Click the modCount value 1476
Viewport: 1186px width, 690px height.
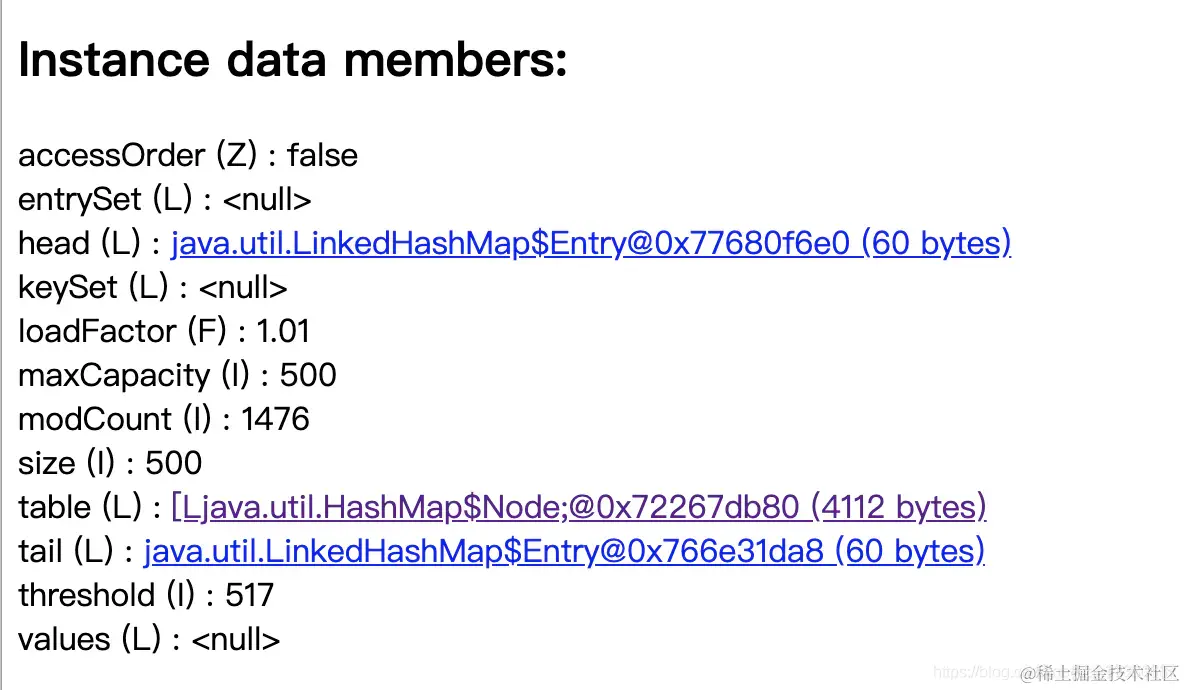275,419
